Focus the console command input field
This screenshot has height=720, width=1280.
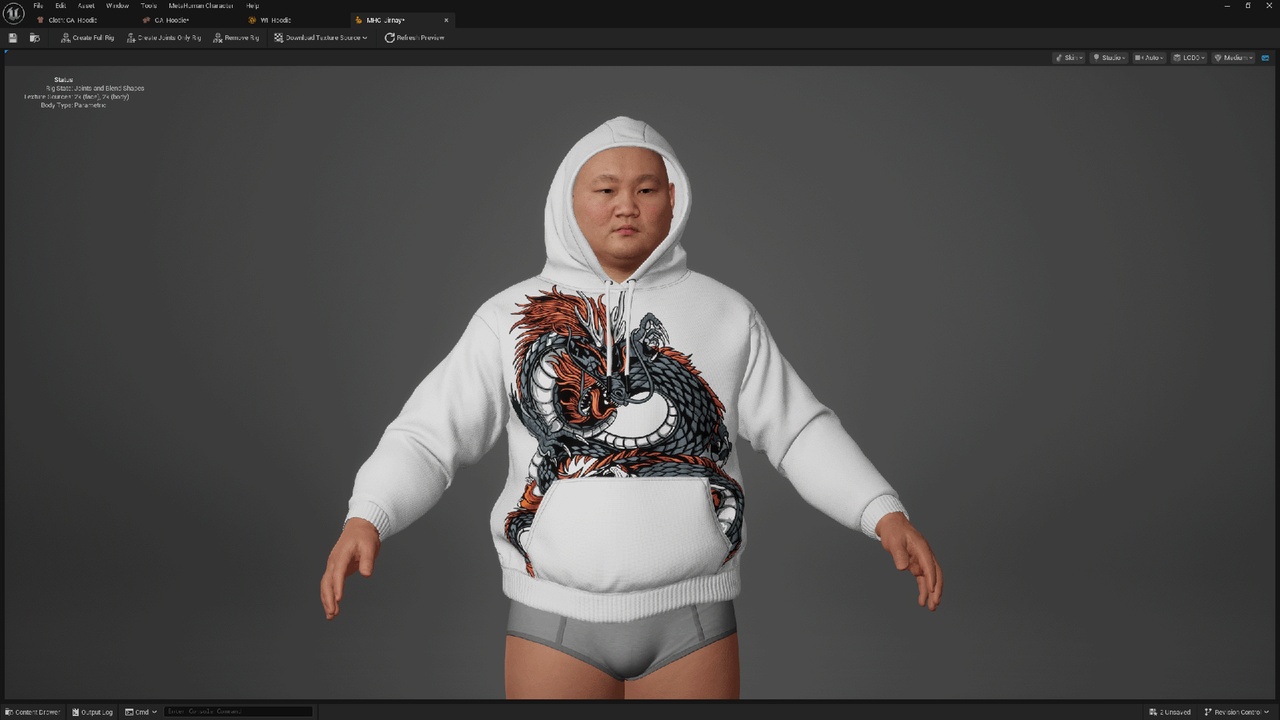(238, 712)
